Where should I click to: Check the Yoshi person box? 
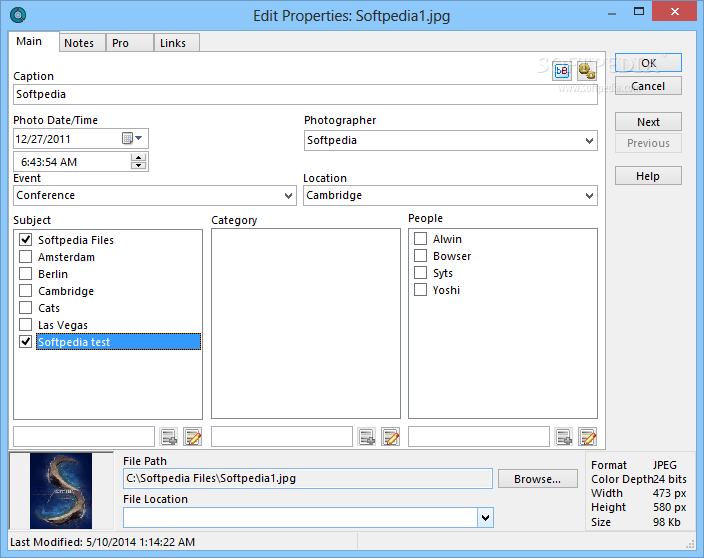click(420, 290)
